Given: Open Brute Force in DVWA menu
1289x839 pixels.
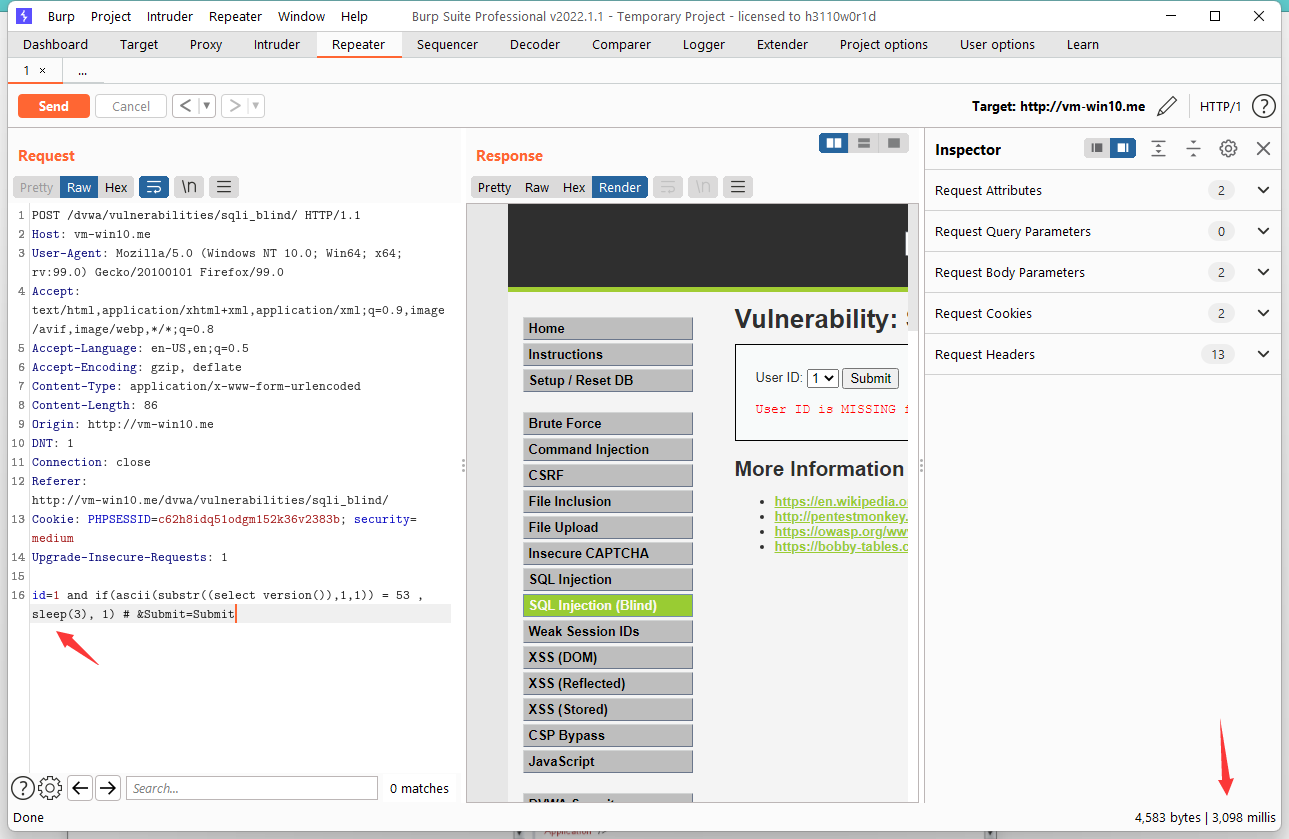Looking at the screenshot, I should 608,423.
